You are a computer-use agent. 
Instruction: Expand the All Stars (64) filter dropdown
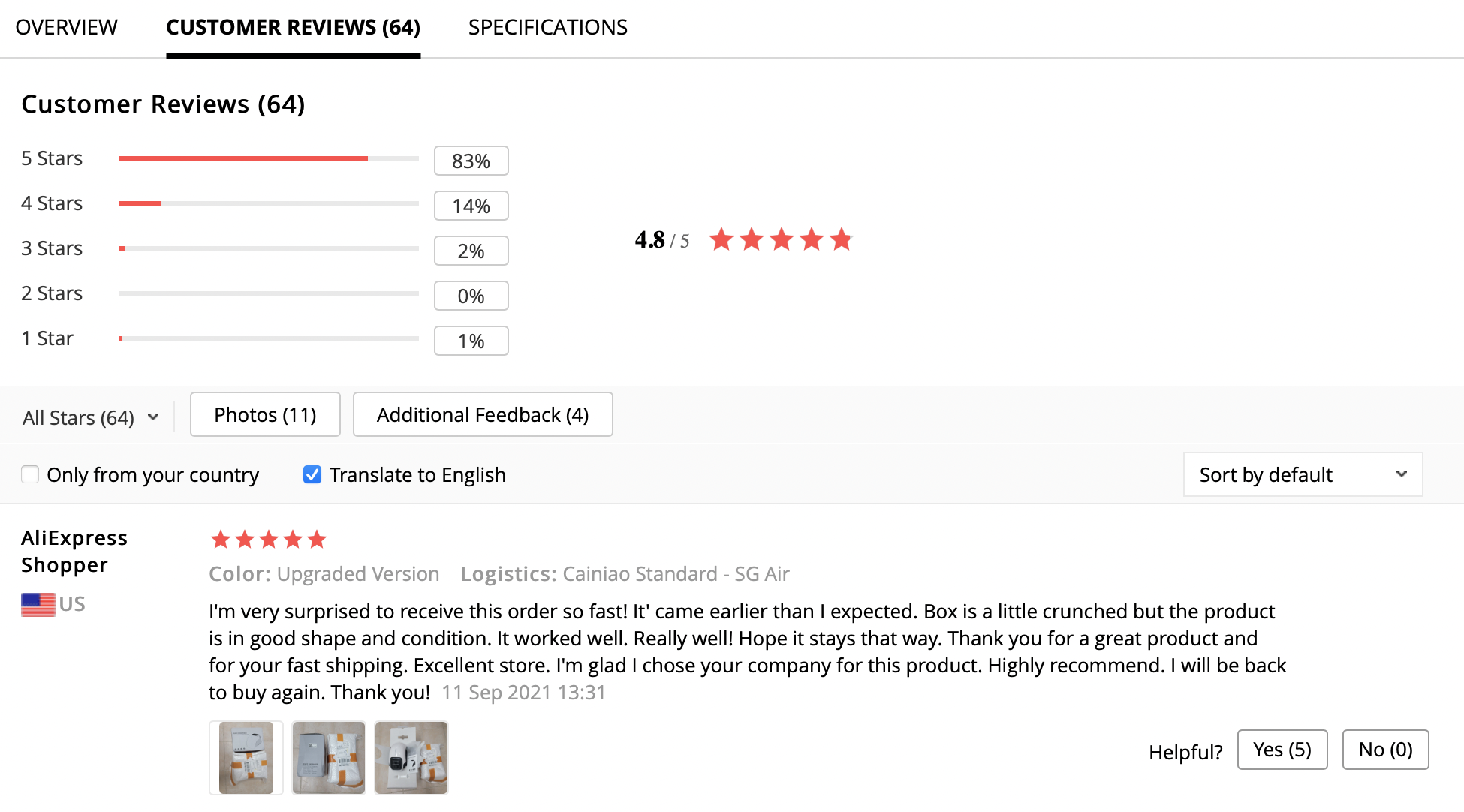pyautogui.click(x=91, y=417)
